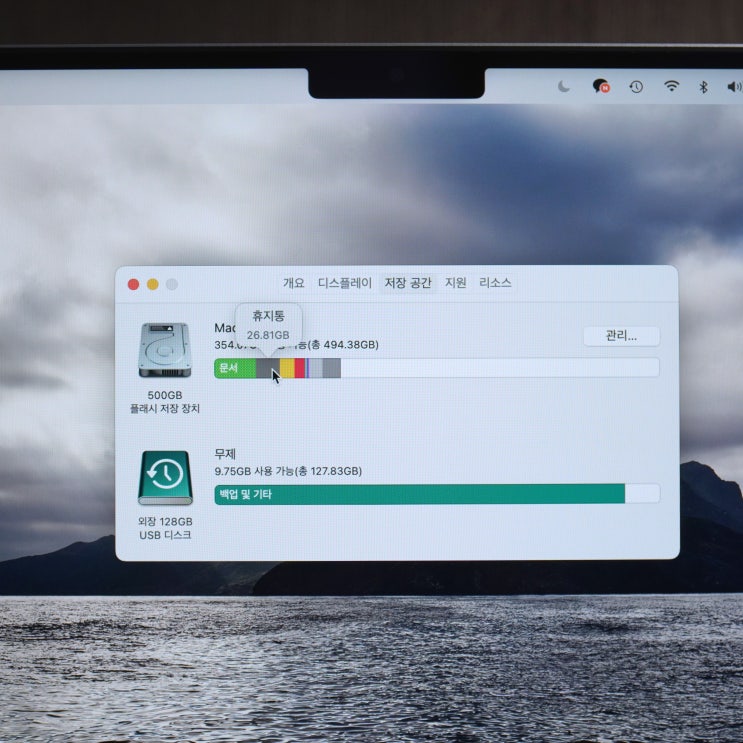This screenshot has height=743, width=743.
Task: Click the yellow segment in storage bar
Action: 287,368
